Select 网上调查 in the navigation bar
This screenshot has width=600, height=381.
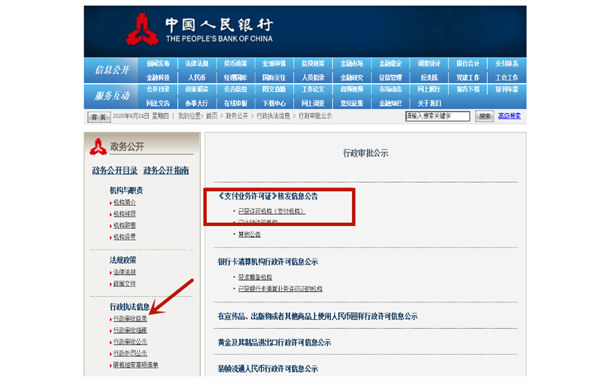pyautogui.click(x=313, y=103)
